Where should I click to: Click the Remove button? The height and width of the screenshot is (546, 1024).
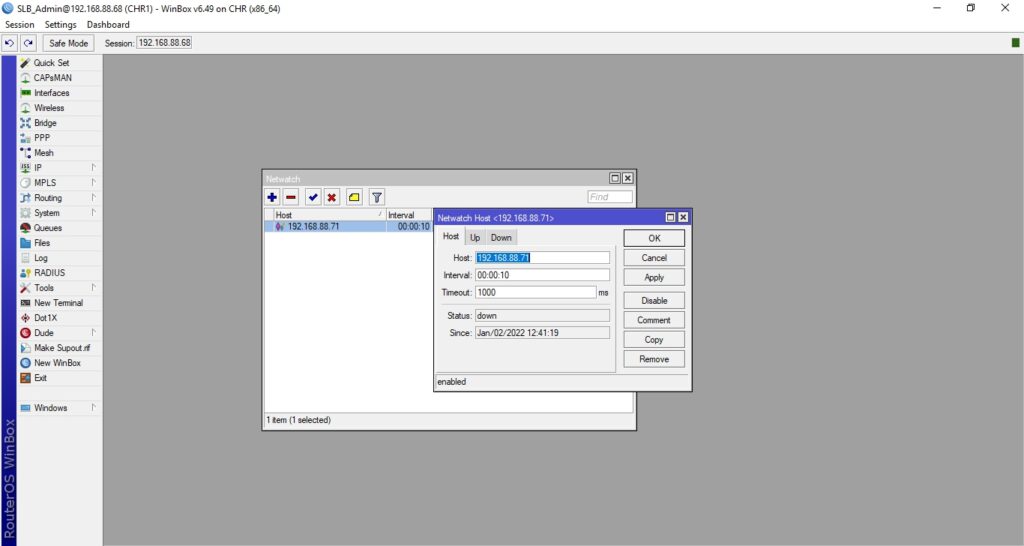654,359
